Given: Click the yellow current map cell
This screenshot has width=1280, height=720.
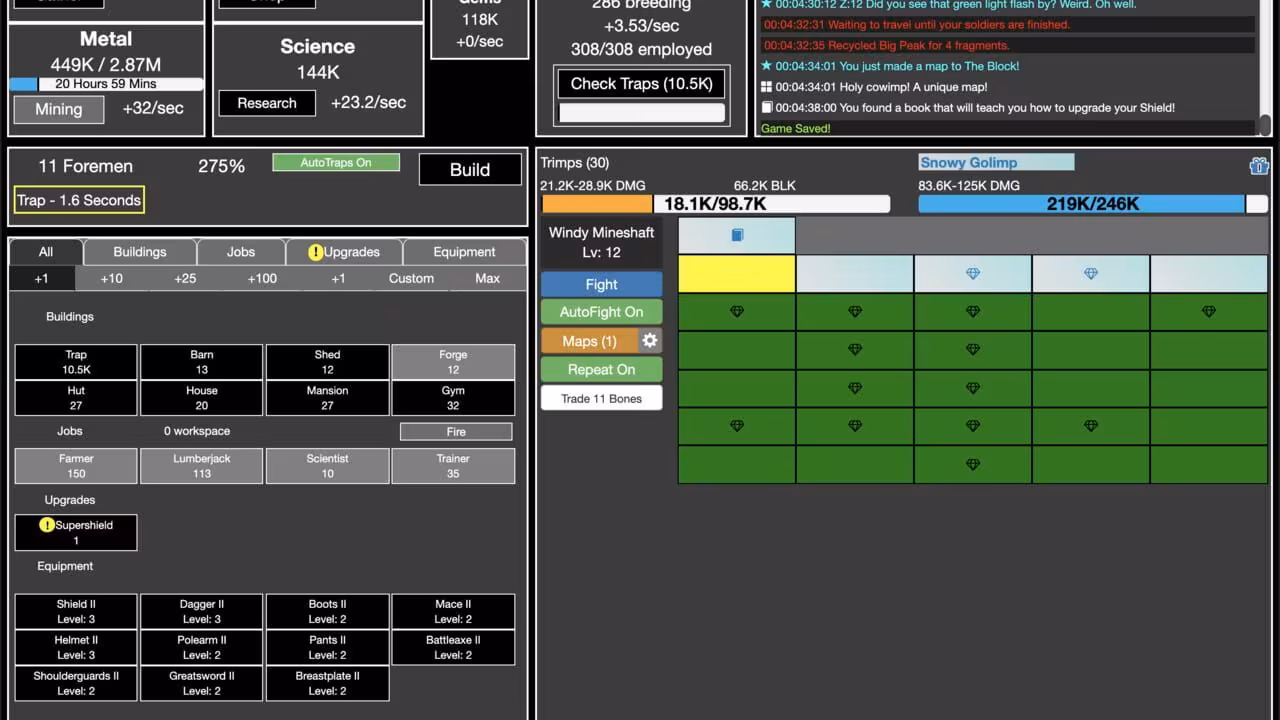Looking at the screenshot, I should click(x=737, y=274).
